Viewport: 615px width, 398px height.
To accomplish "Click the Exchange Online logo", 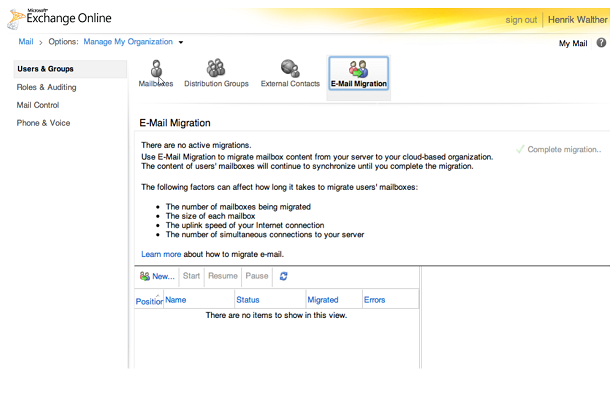I will pos(60,18).
